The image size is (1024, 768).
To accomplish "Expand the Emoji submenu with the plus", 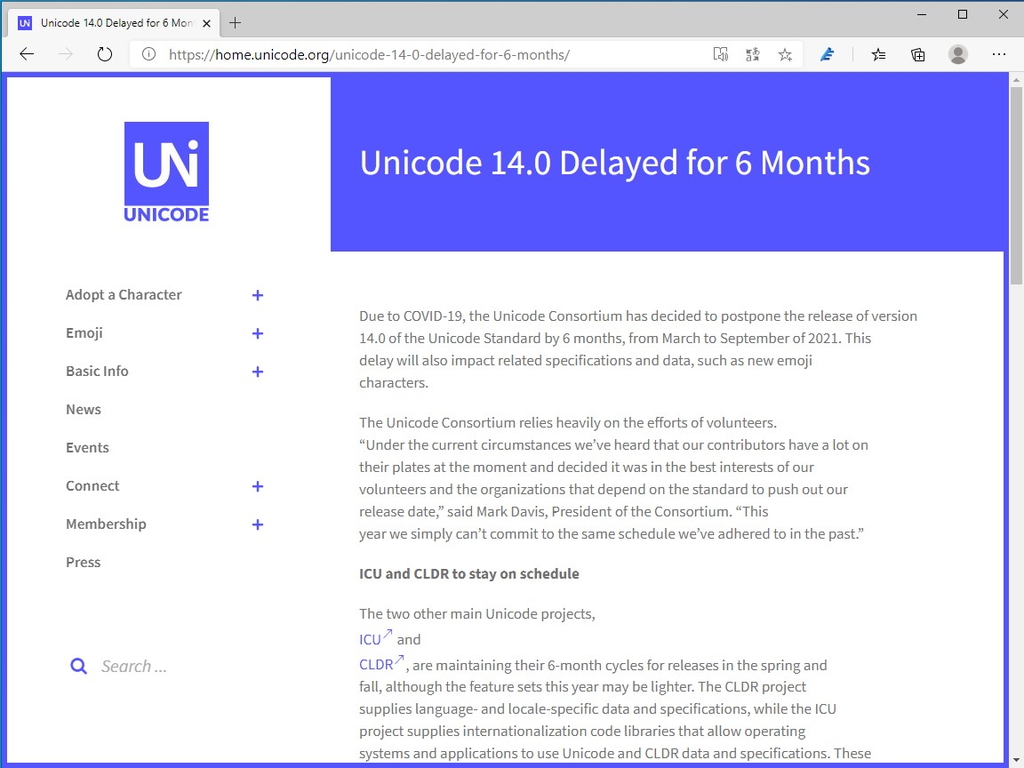I will point(257,333).
